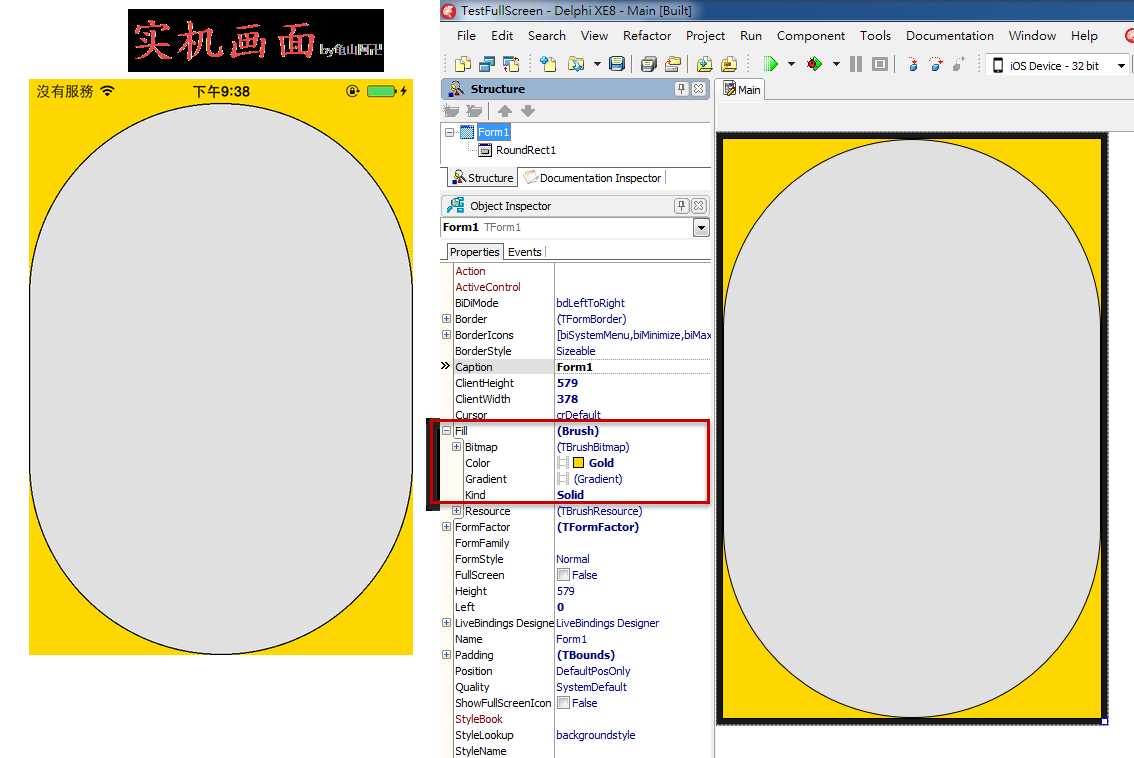Image resolution: width=1134 pixels, height=758 pixels.
Task: Click the first Structure toolbar folder icon
Action: pos(451,111)
